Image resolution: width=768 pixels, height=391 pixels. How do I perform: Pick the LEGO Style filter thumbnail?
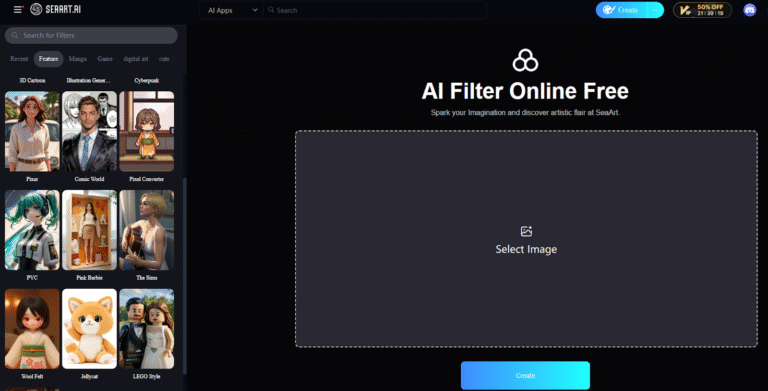point(146,329)
